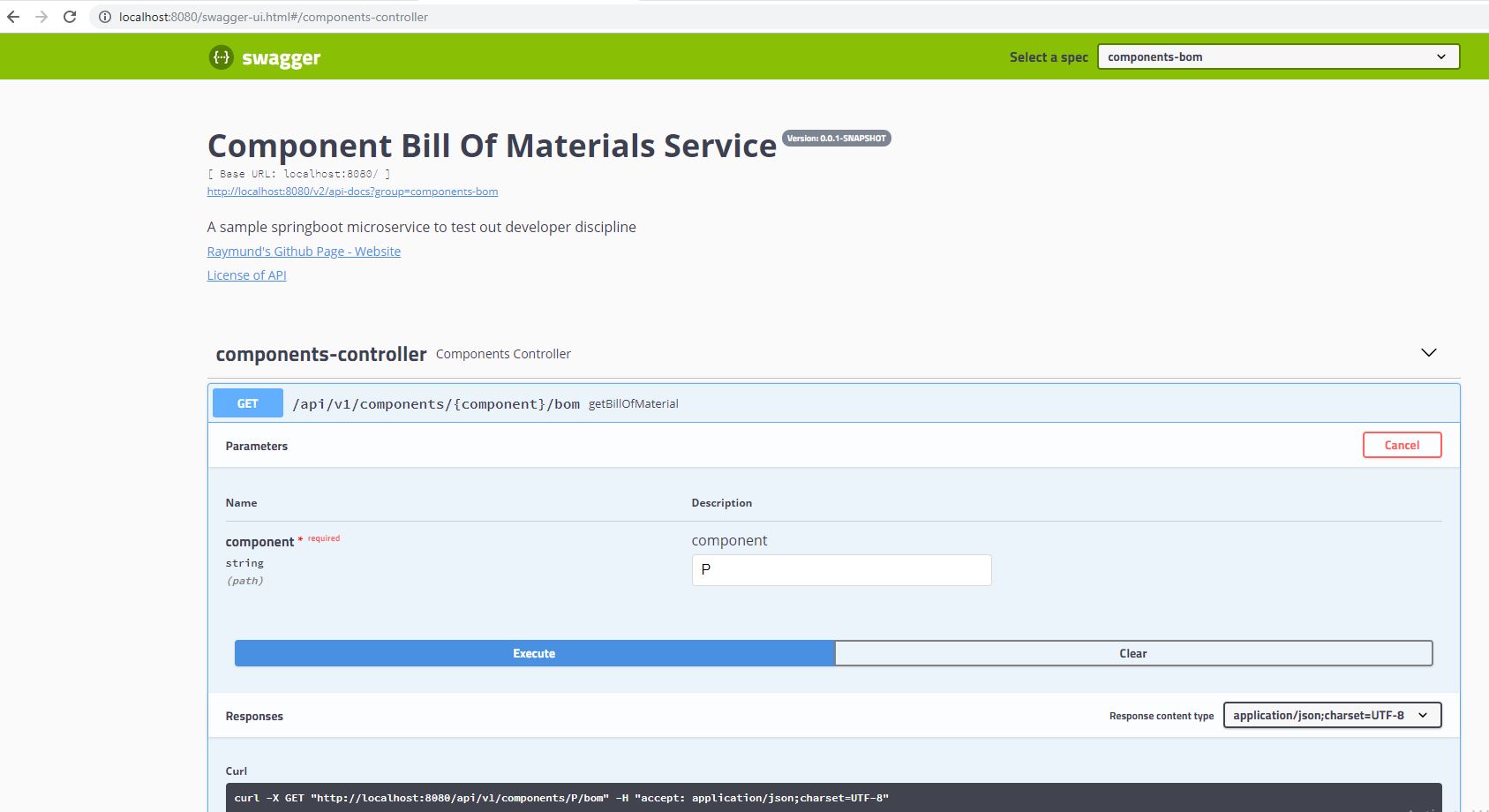The width and height of the screenshot is (1489, 812).
Task: Cancel the try-it-out mode
Action: click(1402, 445)
